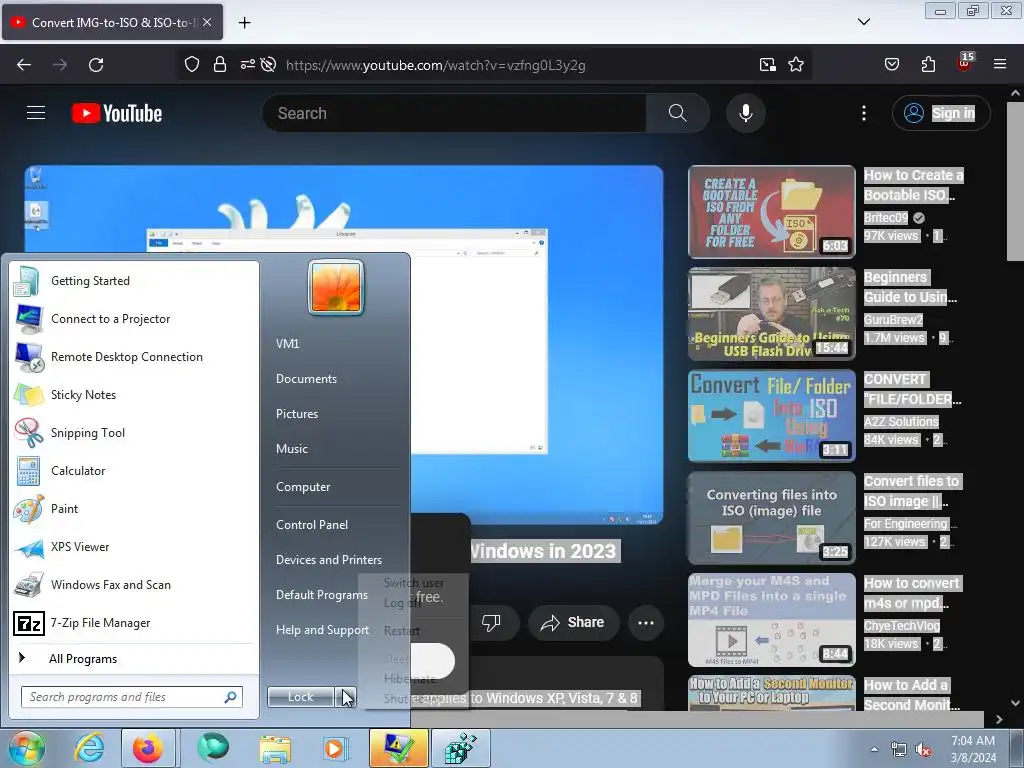Show hidden system tray icons
The image size is (1024, 768).
point(874,749)
